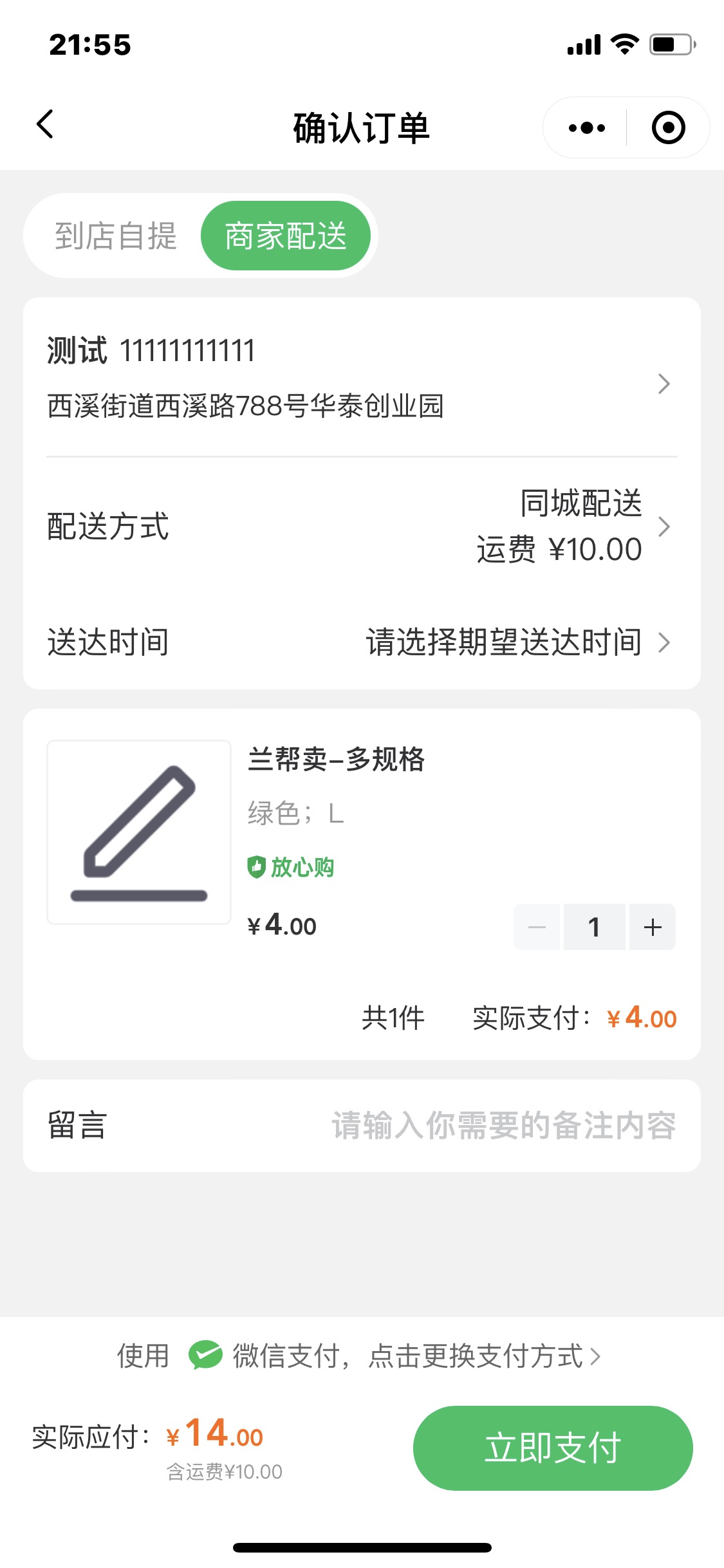Tap the Wi-Fi status icon

624,44
